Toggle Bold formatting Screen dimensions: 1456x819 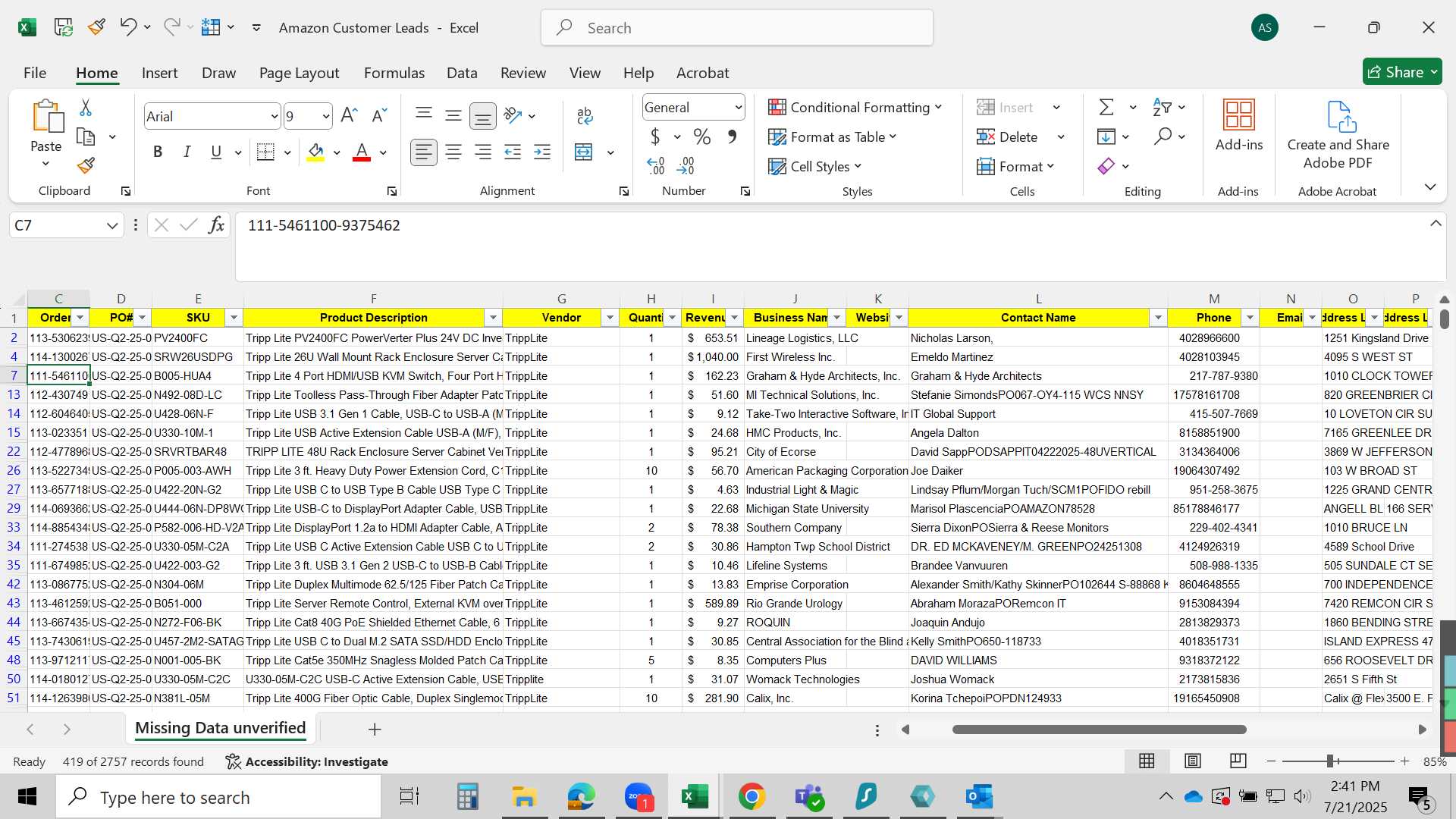158,152
